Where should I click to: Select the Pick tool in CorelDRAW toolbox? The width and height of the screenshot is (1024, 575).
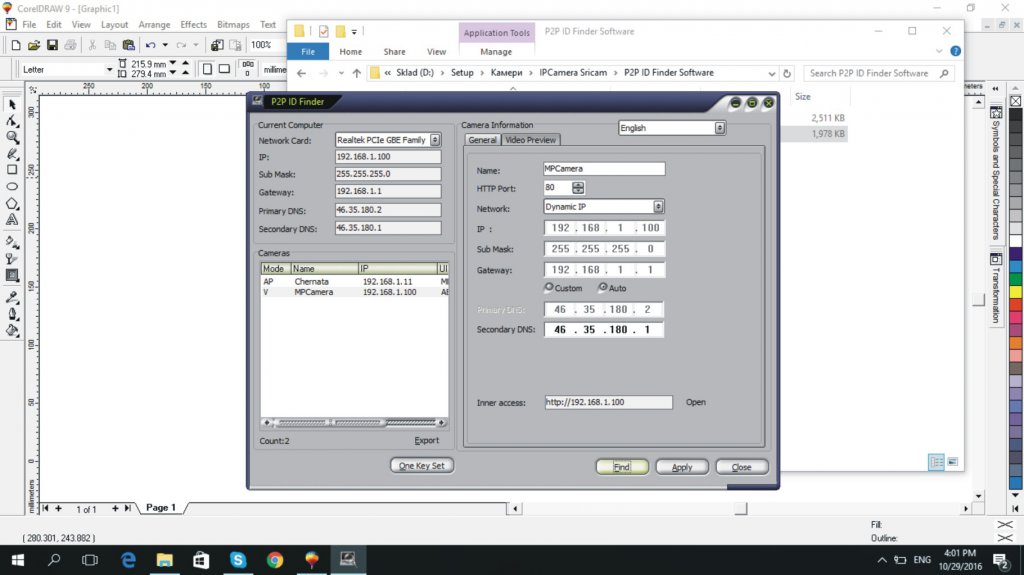(12, 105)
